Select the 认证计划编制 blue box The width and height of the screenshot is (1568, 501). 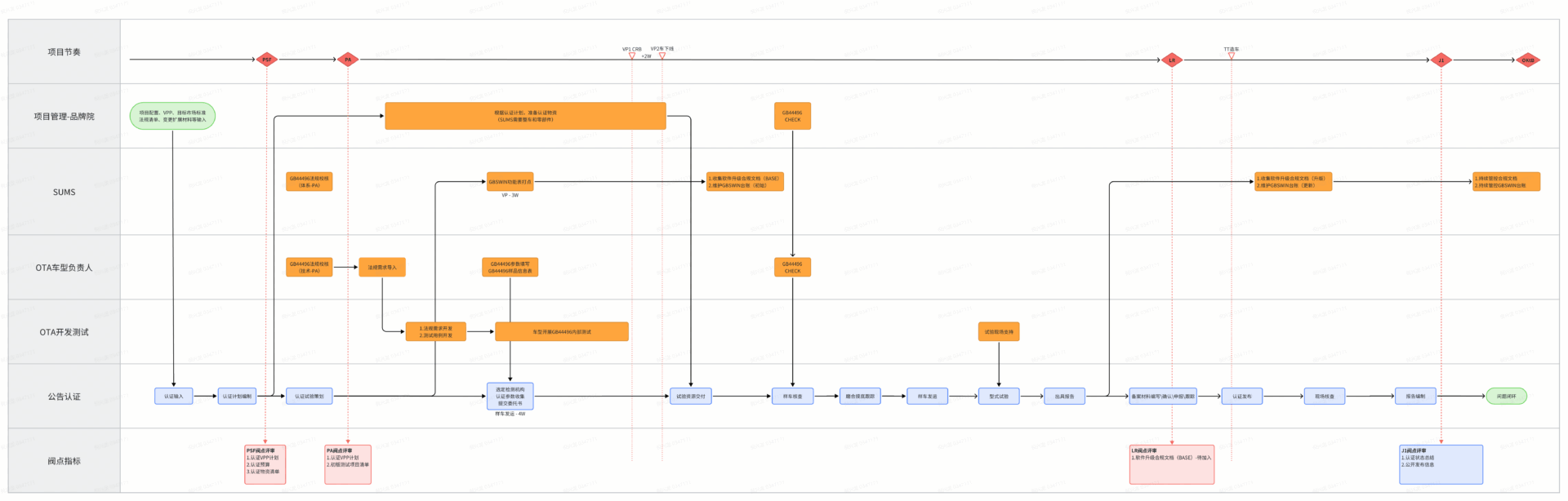click(x=238, y=396)
